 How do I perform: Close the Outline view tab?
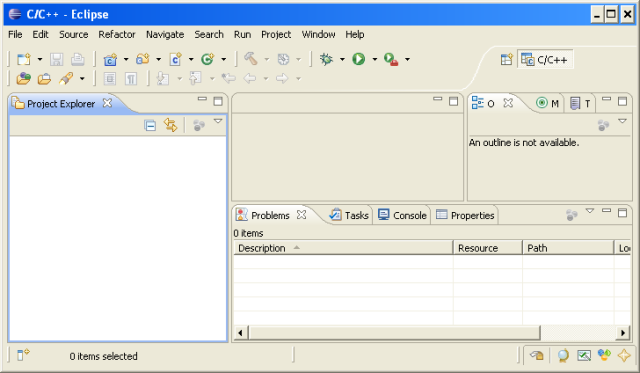pyautogui.click(x=508, y=103)
